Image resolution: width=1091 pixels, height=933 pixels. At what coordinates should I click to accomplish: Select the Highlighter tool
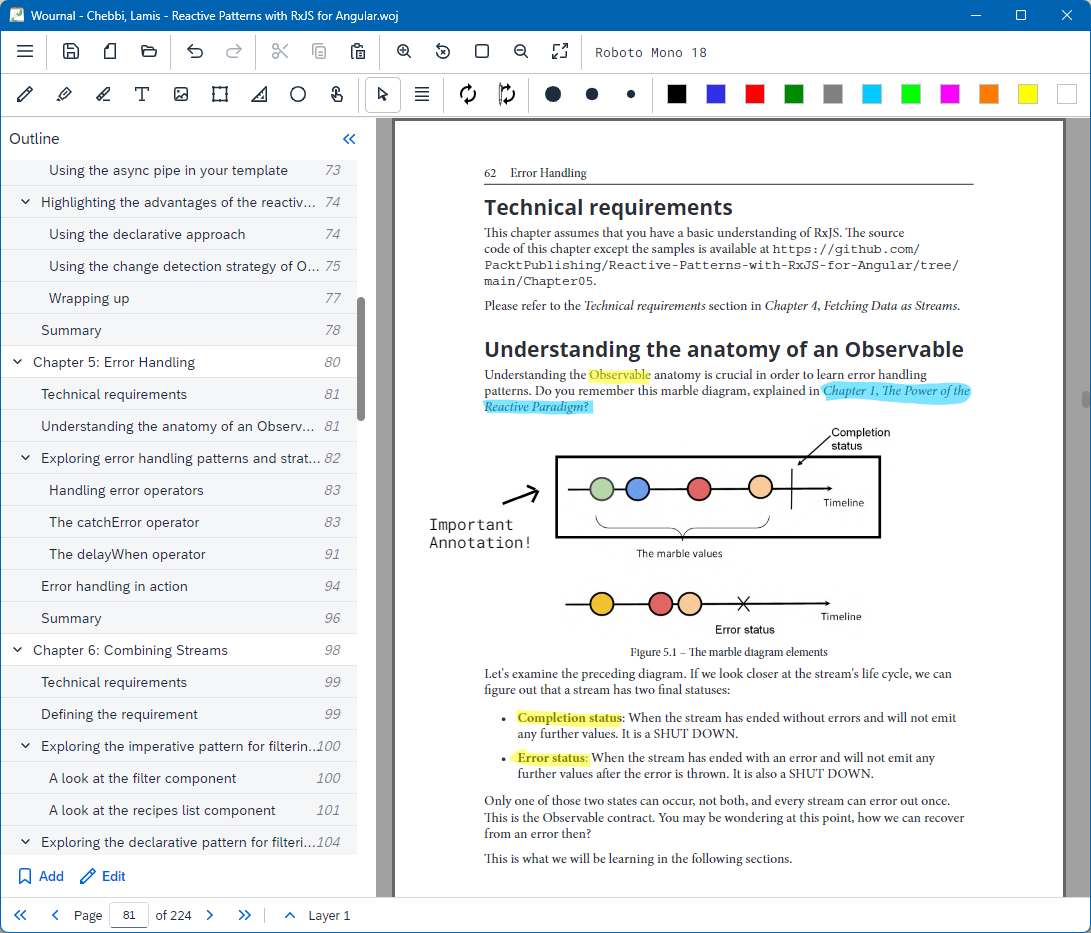pyautogui.click(x=64, y=94)
